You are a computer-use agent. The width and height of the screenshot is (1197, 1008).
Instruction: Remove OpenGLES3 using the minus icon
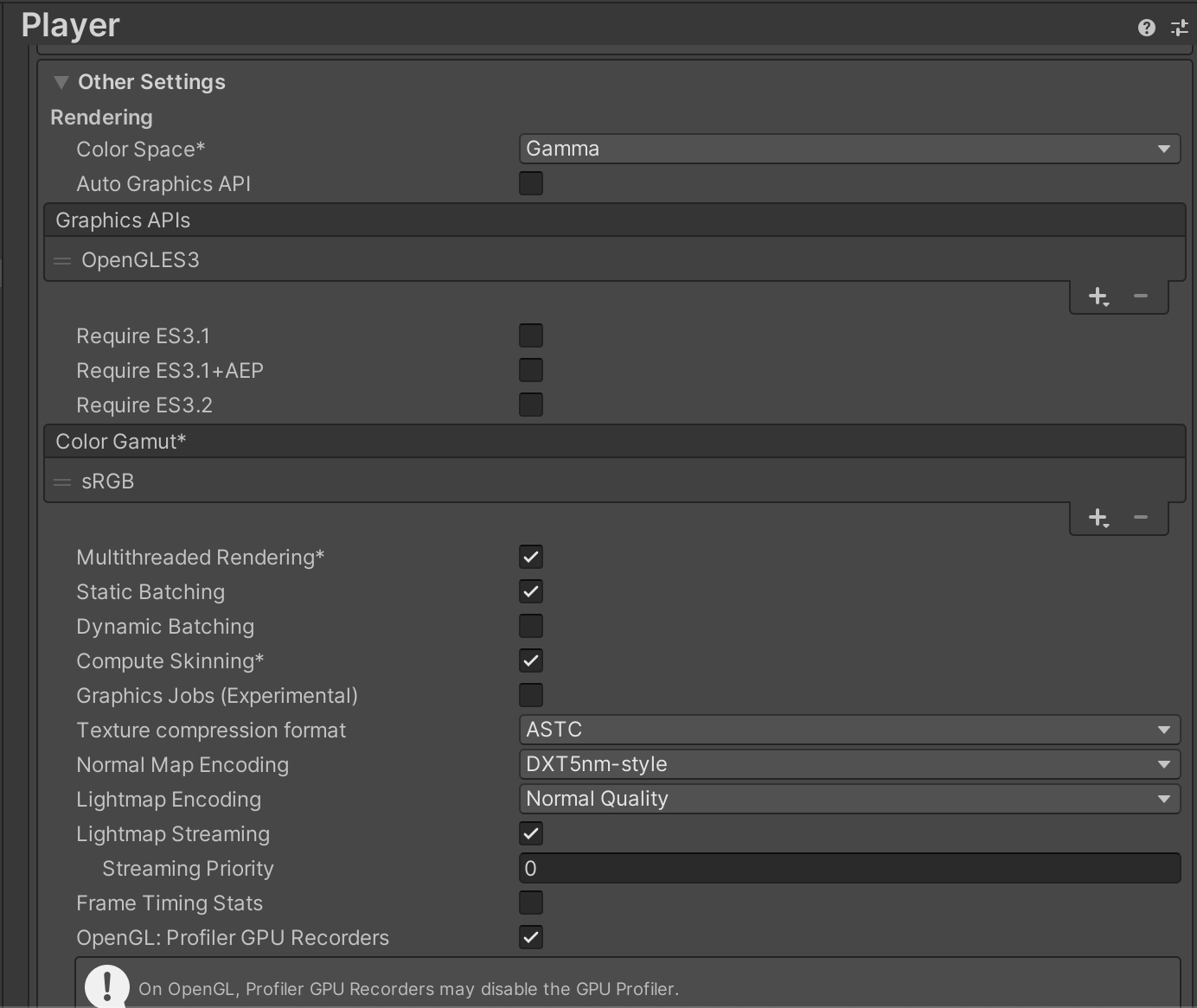coord(1140,297)
